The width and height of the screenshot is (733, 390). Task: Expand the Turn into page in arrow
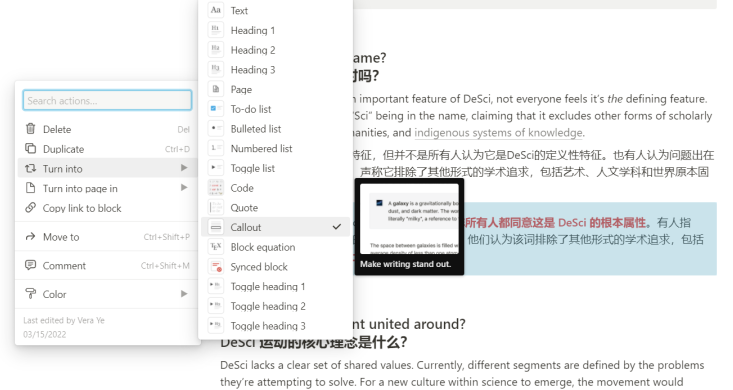pyautogui.click(x=184, y=188)
